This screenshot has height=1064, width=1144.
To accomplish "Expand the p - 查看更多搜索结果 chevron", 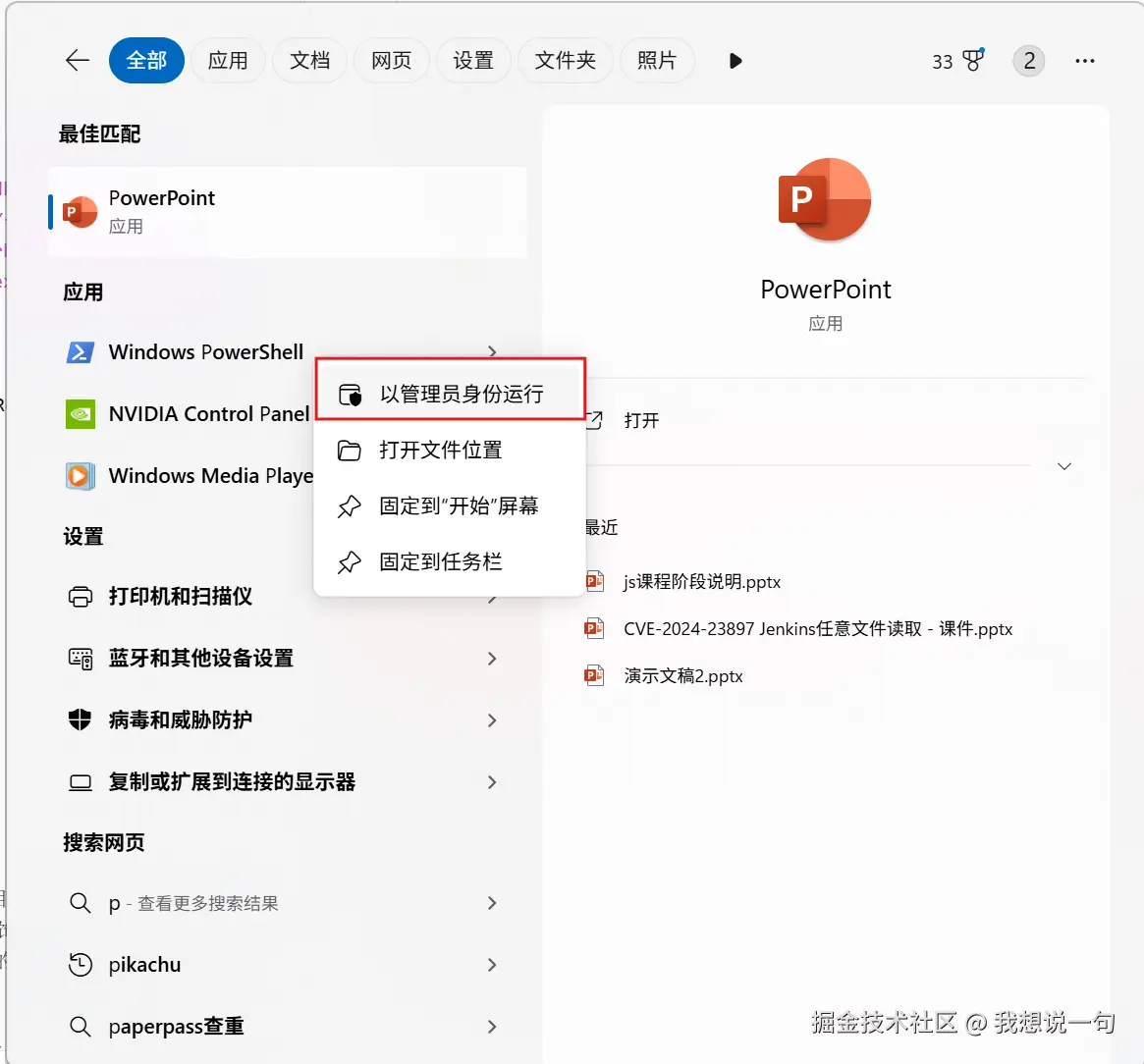I will pos(492,904).
